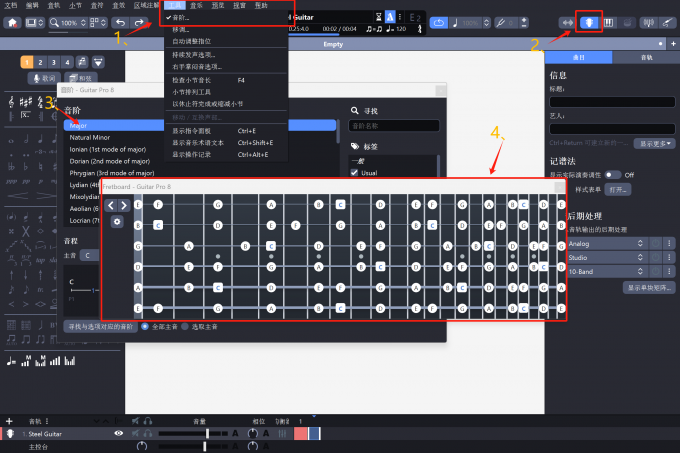Click the fretboard settings gear icon
The image size is (680, 453).
pyautogui.click(x=117, y=222)
